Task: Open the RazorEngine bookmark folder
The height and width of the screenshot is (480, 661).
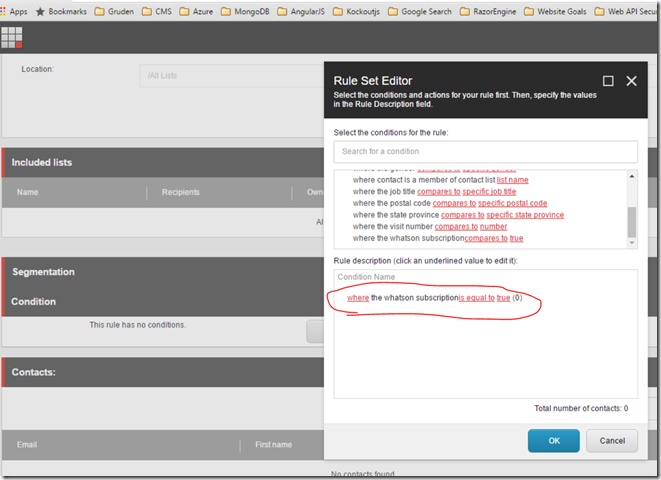Action: click(488, 11)
